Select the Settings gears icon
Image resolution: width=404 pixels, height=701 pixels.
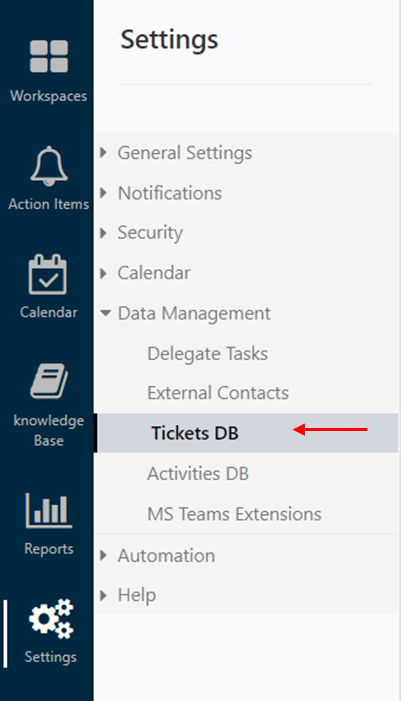point(51,619)
